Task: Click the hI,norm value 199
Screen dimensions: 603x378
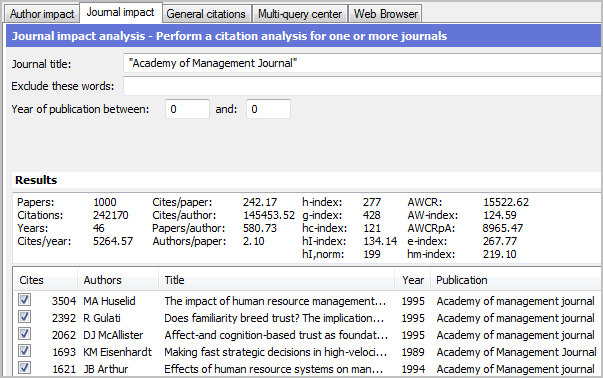Action: click(x=372, y=255)
